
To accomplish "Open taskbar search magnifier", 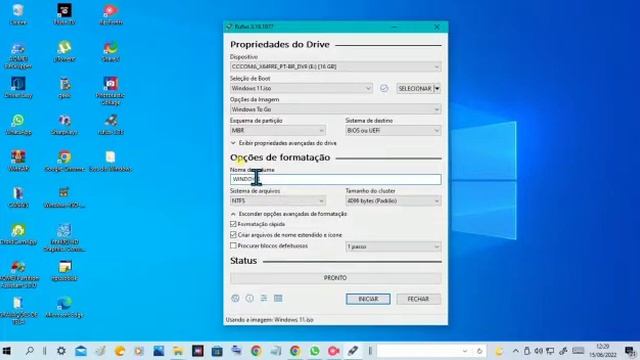I will pyautogui.click(x=29, y=351).
